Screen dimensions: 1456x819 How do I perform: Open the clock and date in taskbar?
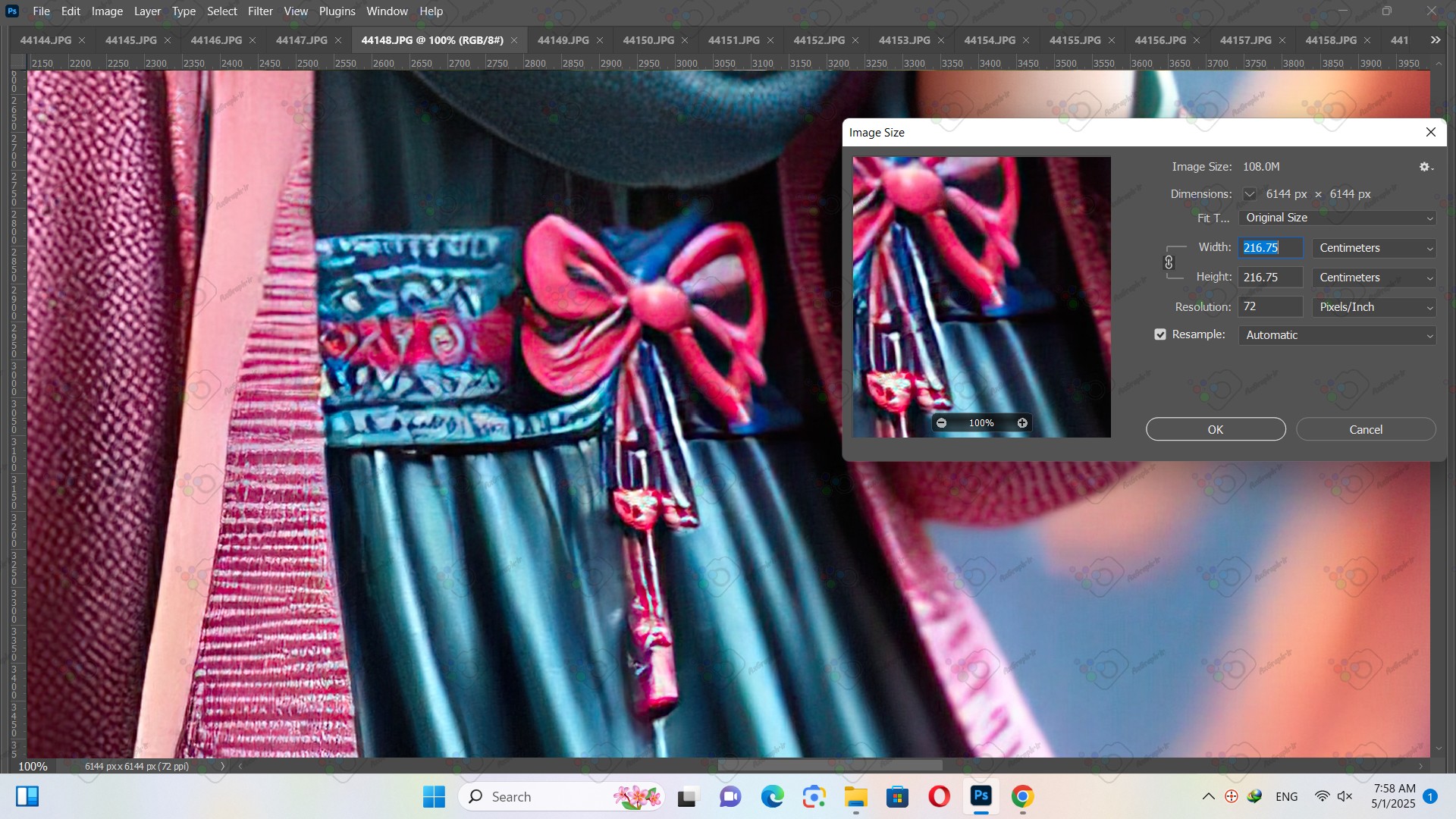pyautogui.click(x=1394, y=796)
